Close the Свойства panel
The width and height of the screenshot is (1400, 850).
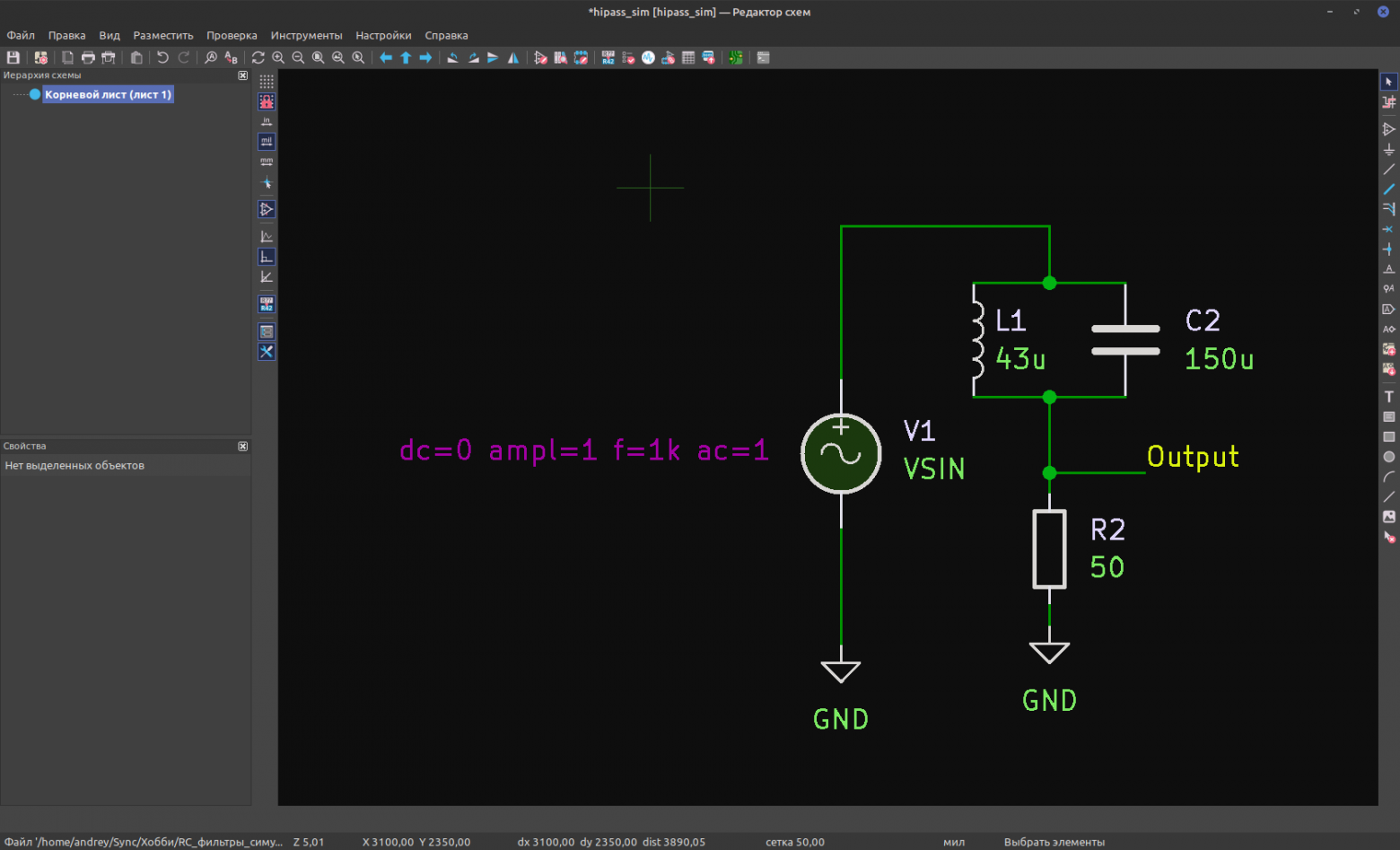[x=242, y=446]
